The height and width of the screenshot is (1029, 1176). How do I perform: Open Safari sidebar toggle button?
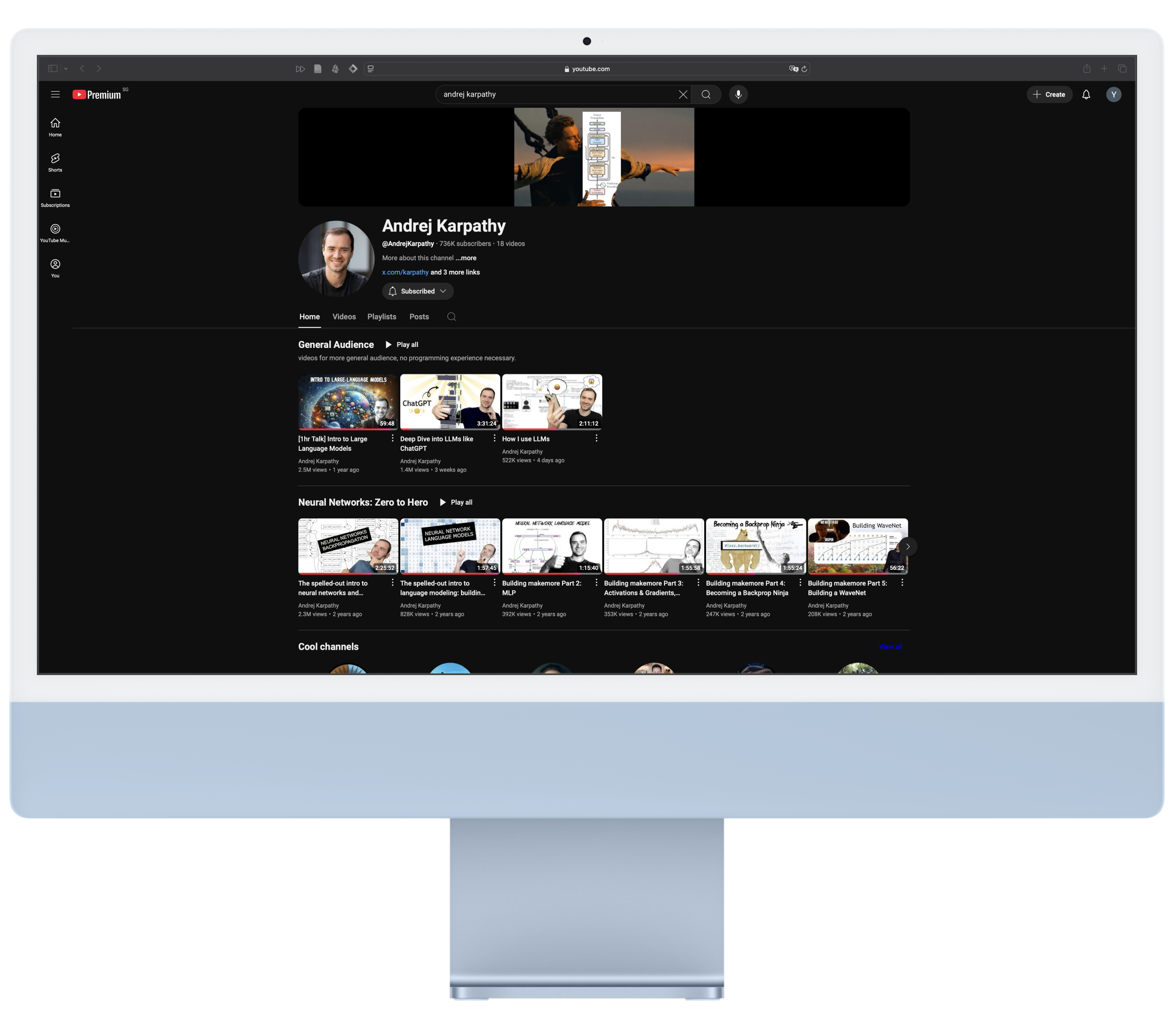[53, 68]
